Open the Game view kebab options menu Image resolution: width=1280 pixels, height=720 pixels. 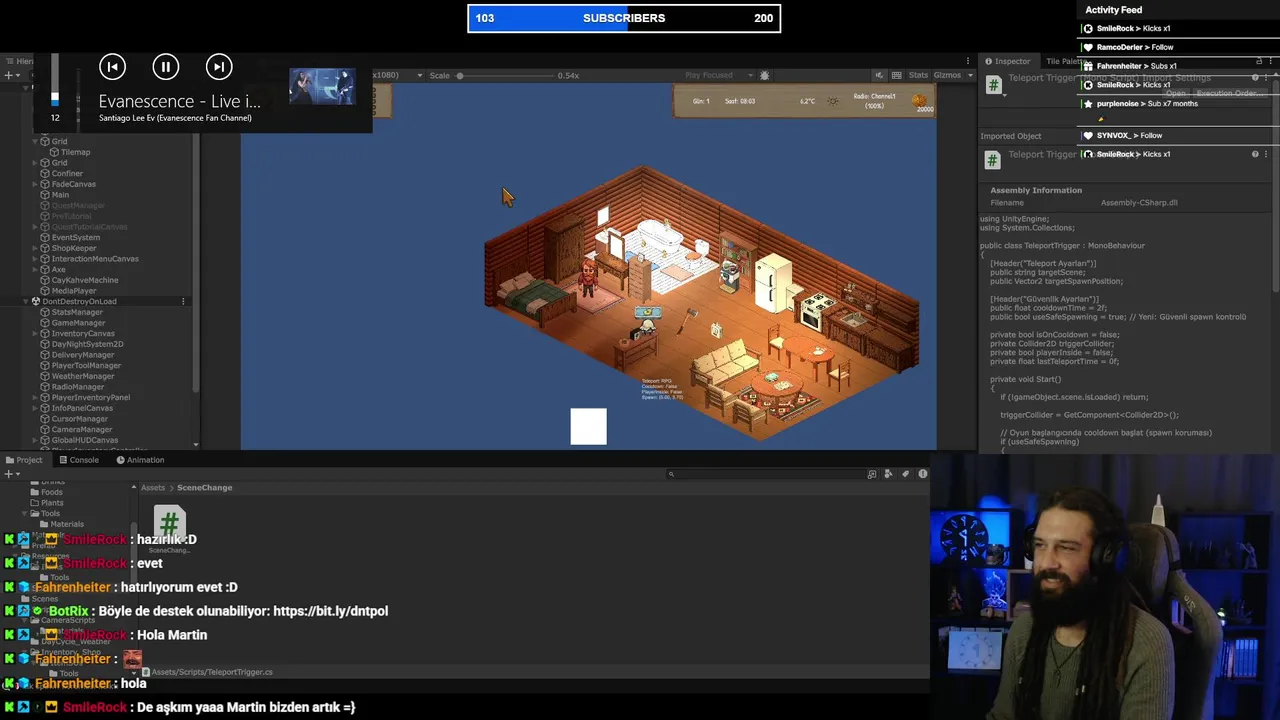pyautogui.click(x=967, y=61)
